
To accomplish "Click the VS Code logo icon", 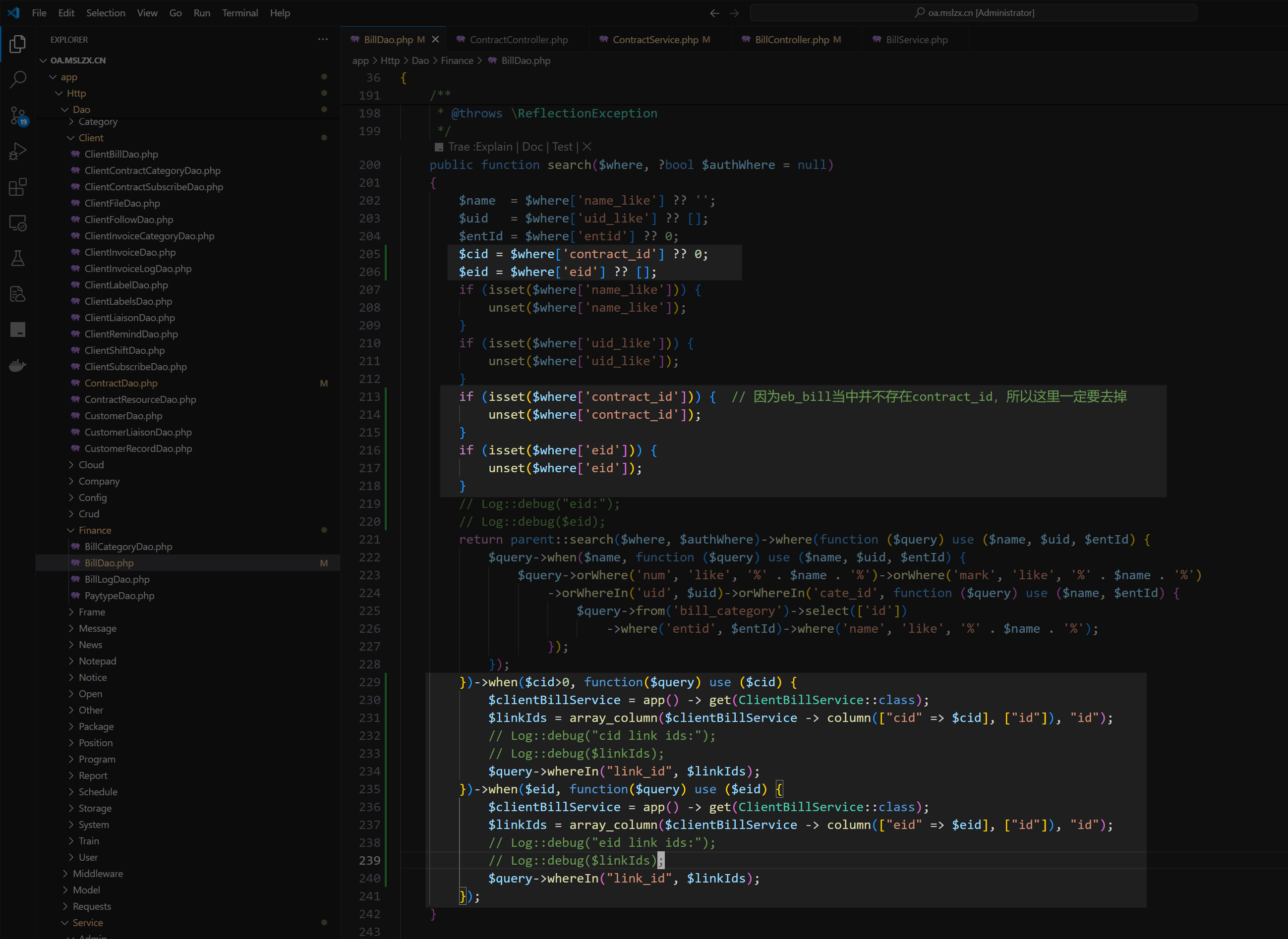I will pyautogui.click(x=14, y=12).
